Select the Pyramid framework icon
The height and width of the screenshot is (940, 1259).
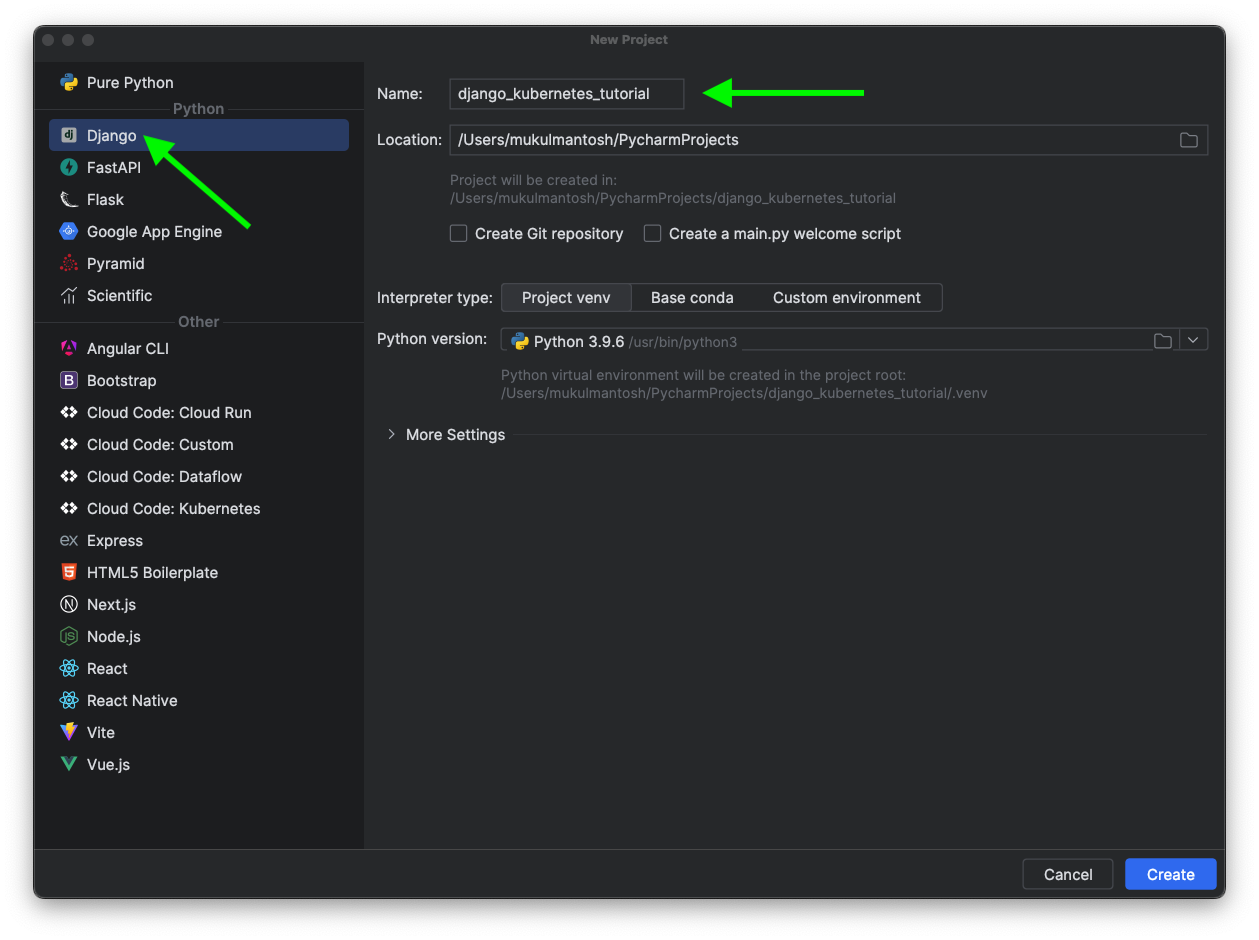click(69, 263)
